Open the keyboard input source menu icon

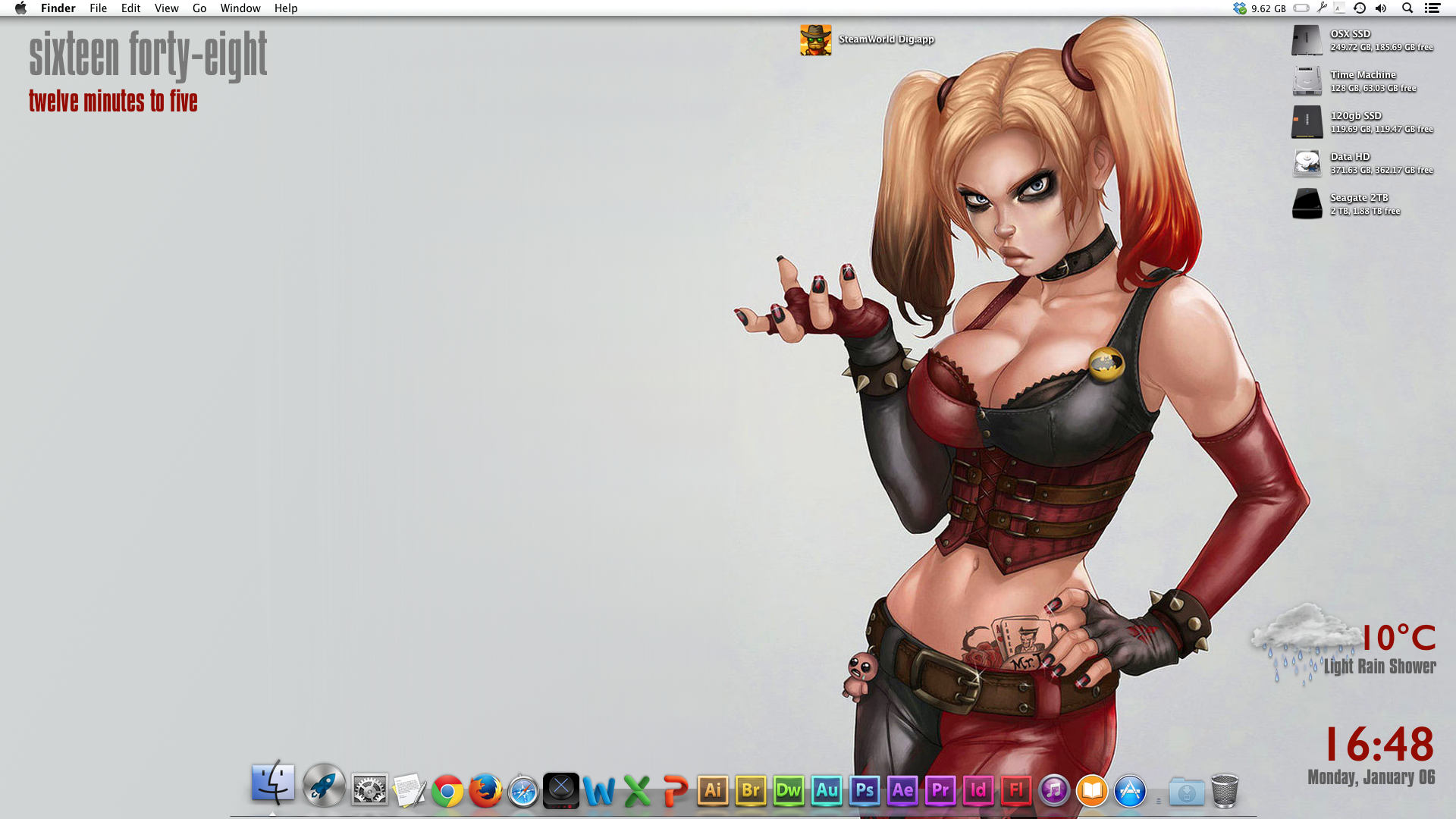tap(1339, 8)
